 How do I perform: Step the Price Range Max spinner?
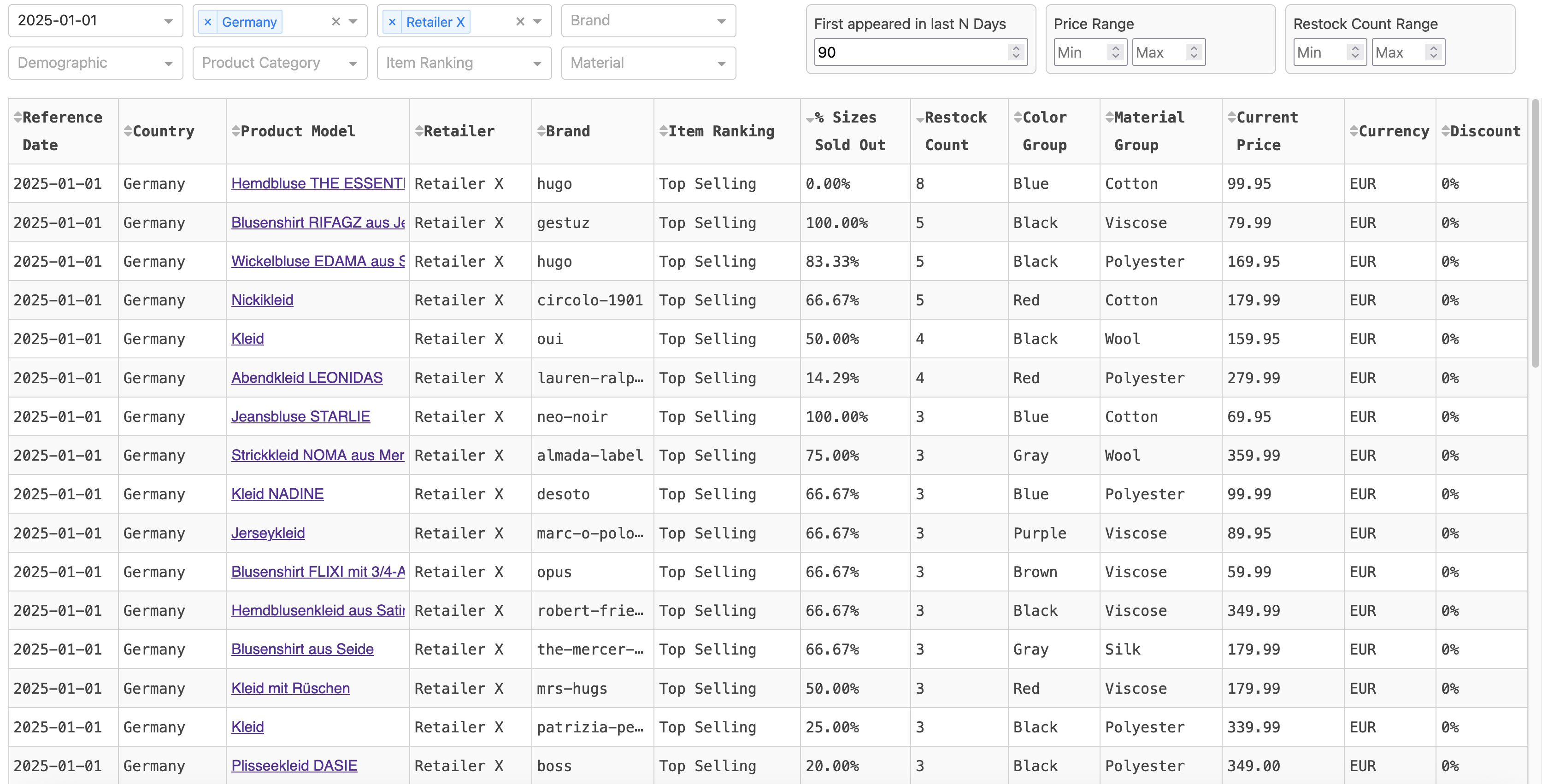[x=1194, y=52]
